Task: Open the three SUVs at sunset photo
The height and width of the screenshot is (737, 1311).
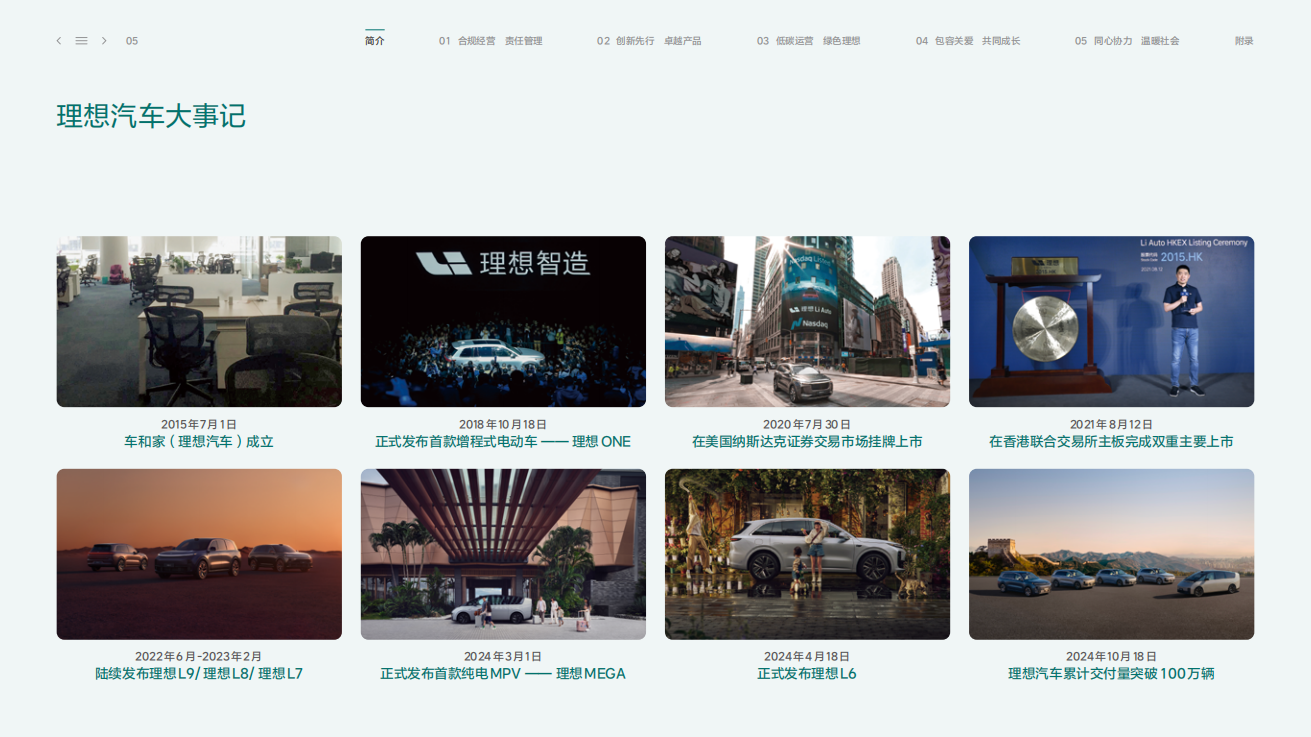Action: (199, 554)
